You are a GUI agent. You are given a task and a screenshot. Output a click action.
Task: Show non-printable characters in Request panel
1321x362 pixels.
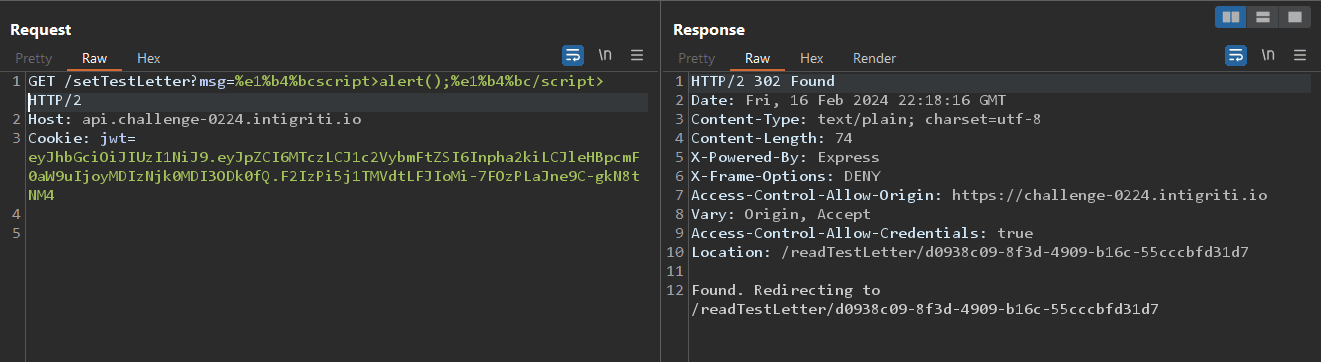pyautogui.click(x=605, y=54)
